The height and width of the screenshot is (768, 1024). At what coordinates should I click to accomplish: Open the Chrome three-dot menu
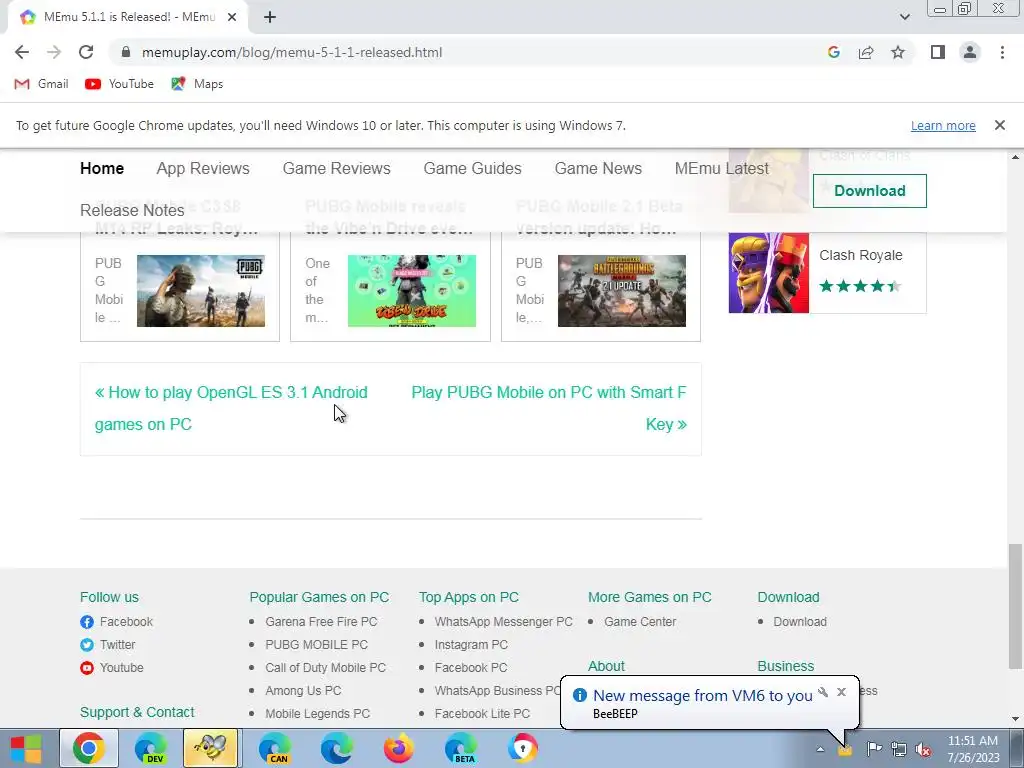coord(1002,52)
